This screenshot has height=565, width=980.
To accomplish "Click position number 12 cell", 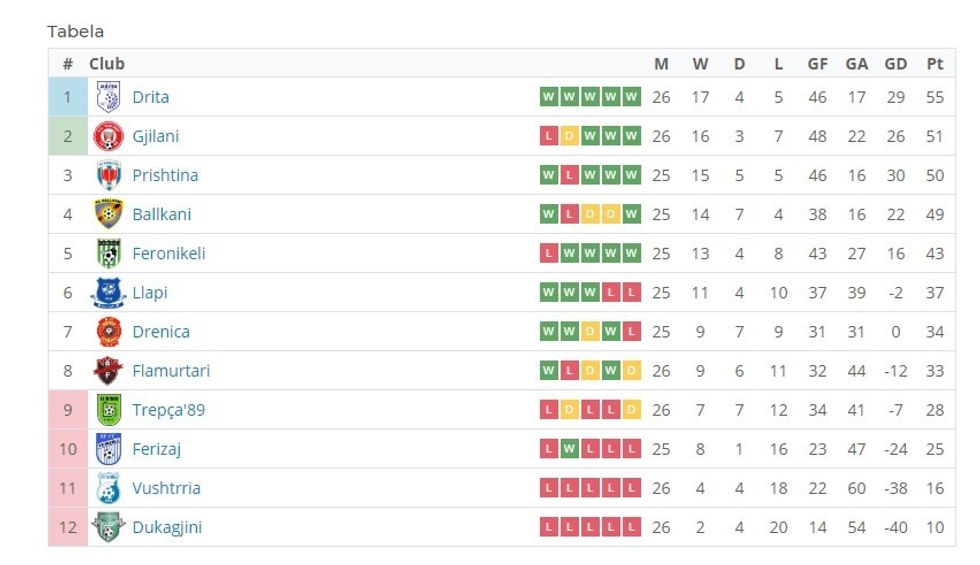I will 68,527.
